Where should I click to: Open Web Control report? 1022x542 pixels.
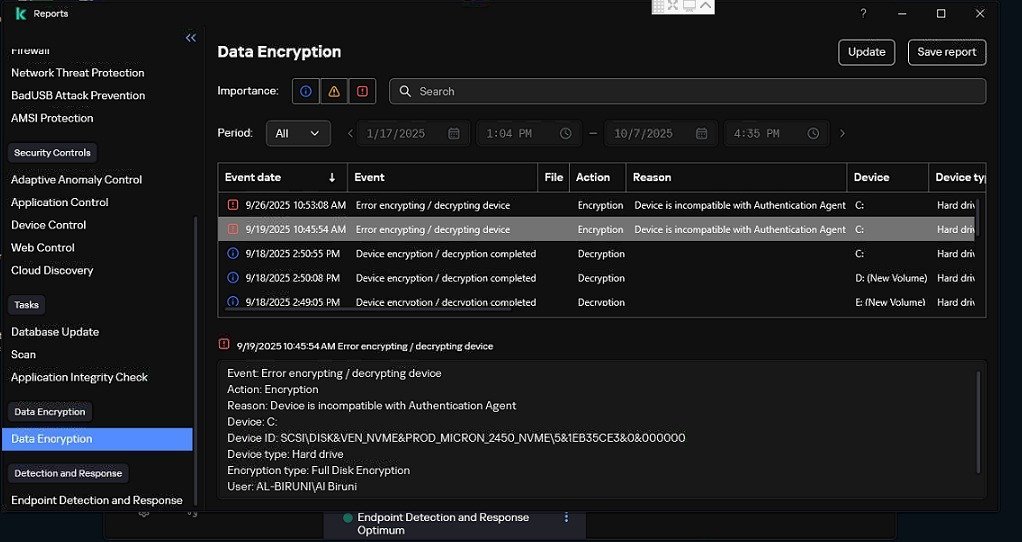[x=43, y=248]
